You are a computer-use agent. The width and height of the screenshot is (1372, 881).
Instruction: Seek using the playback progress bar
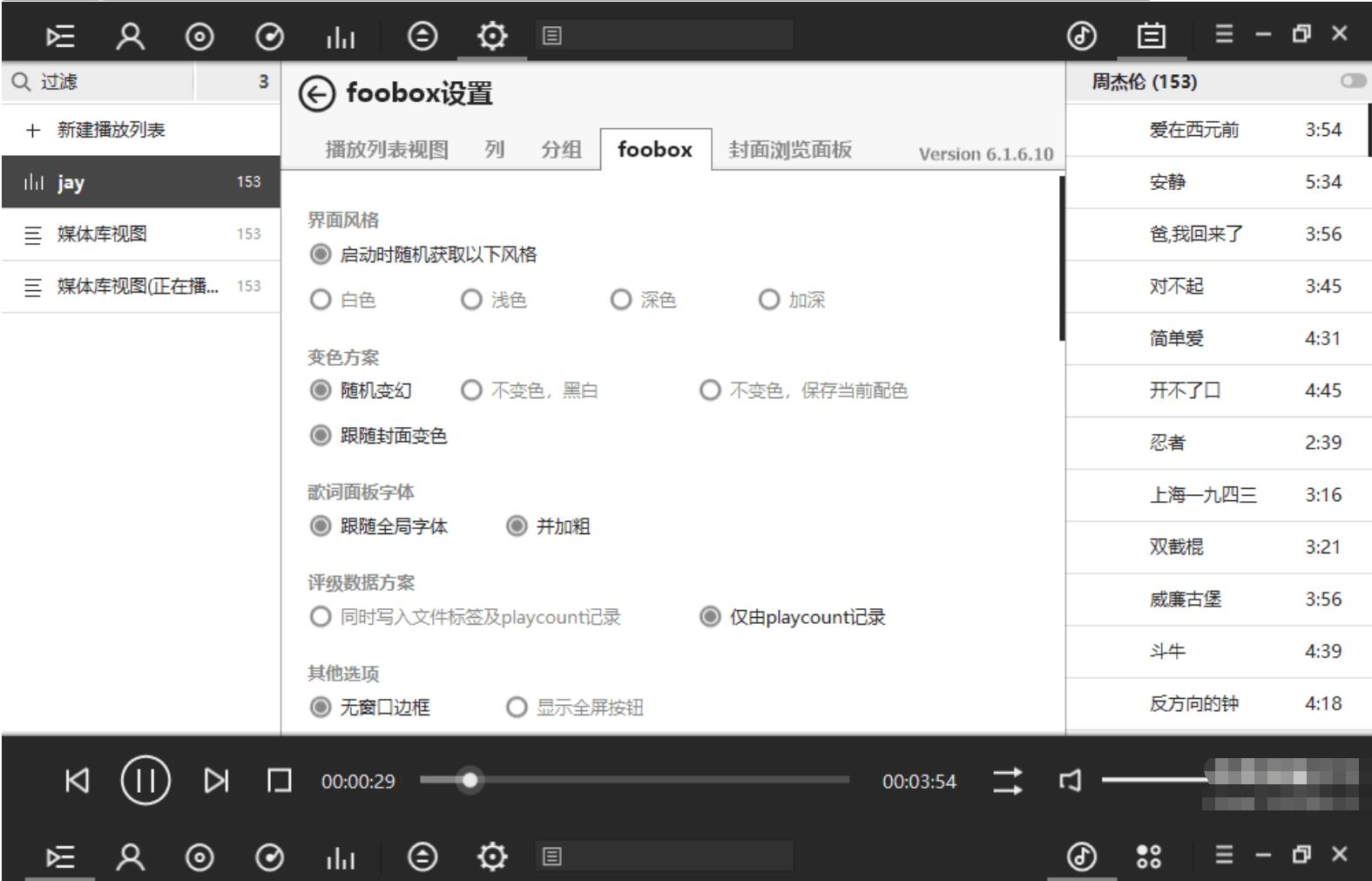coord(634,780)
